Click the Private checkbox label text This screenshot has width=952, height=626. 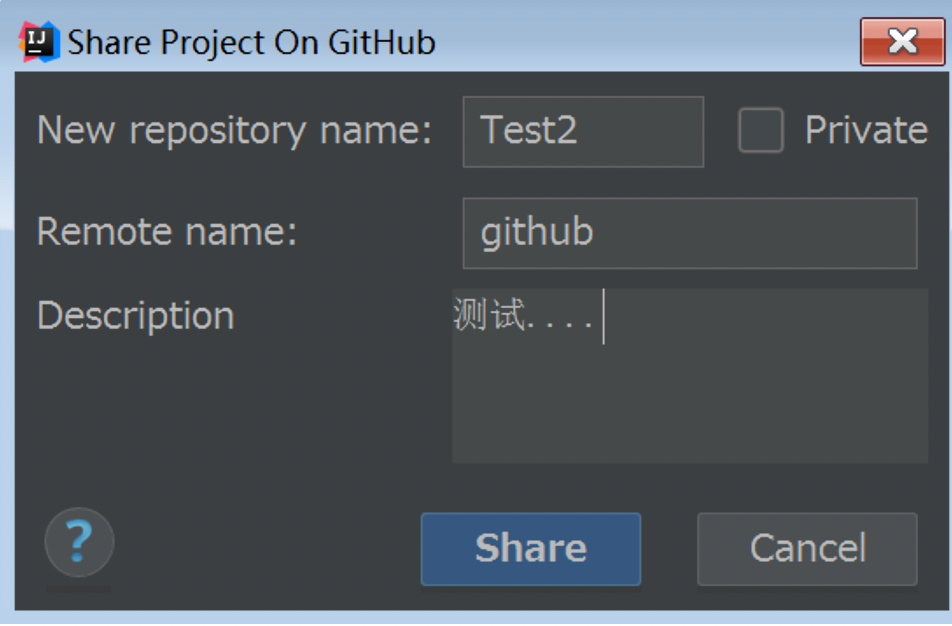[866, 130]
